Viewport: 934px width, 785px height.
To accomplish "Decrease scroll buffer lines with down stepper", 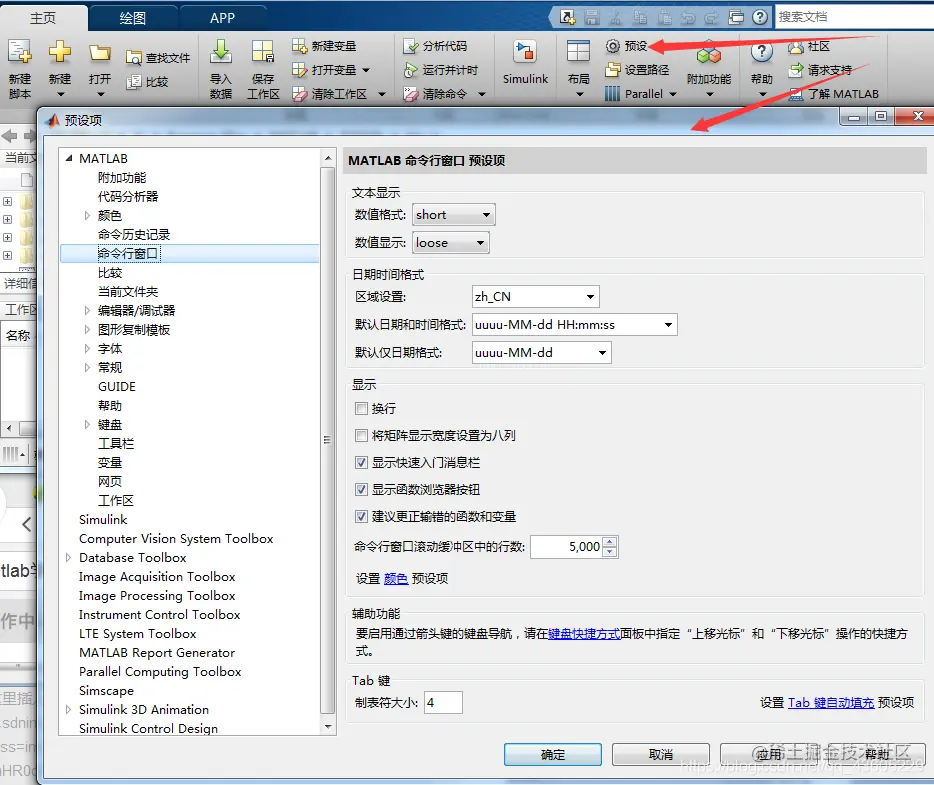I will click(x=609, y=552).
